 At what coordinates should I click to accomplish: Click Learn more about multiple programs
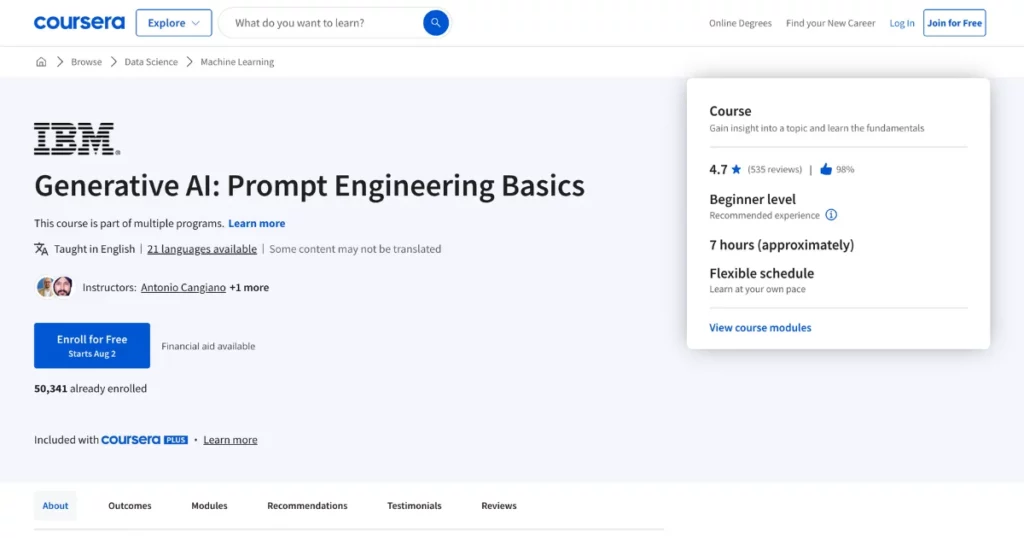(x=257, y=223)
